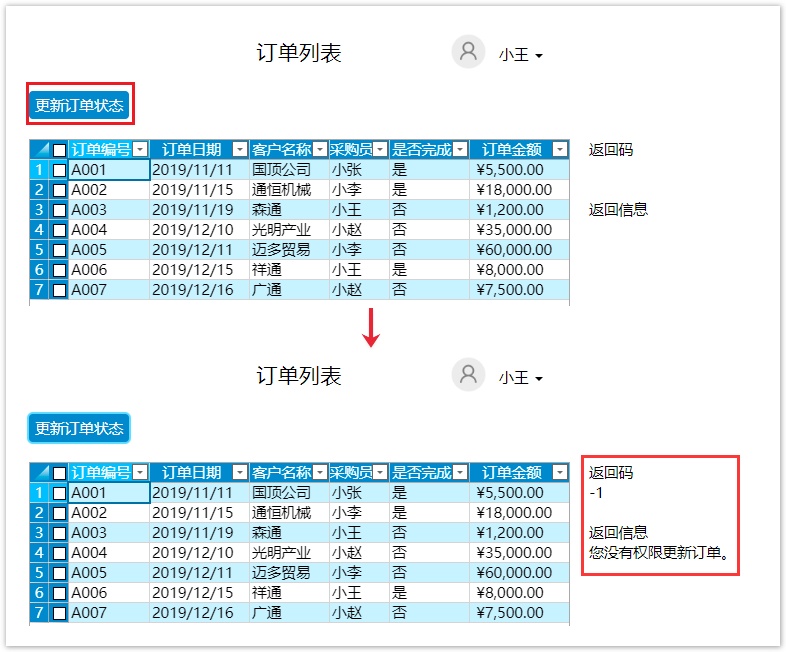786x652 pixels.
Task: Click the select-all corner triangle of the lower table
Action: (40, 473)
